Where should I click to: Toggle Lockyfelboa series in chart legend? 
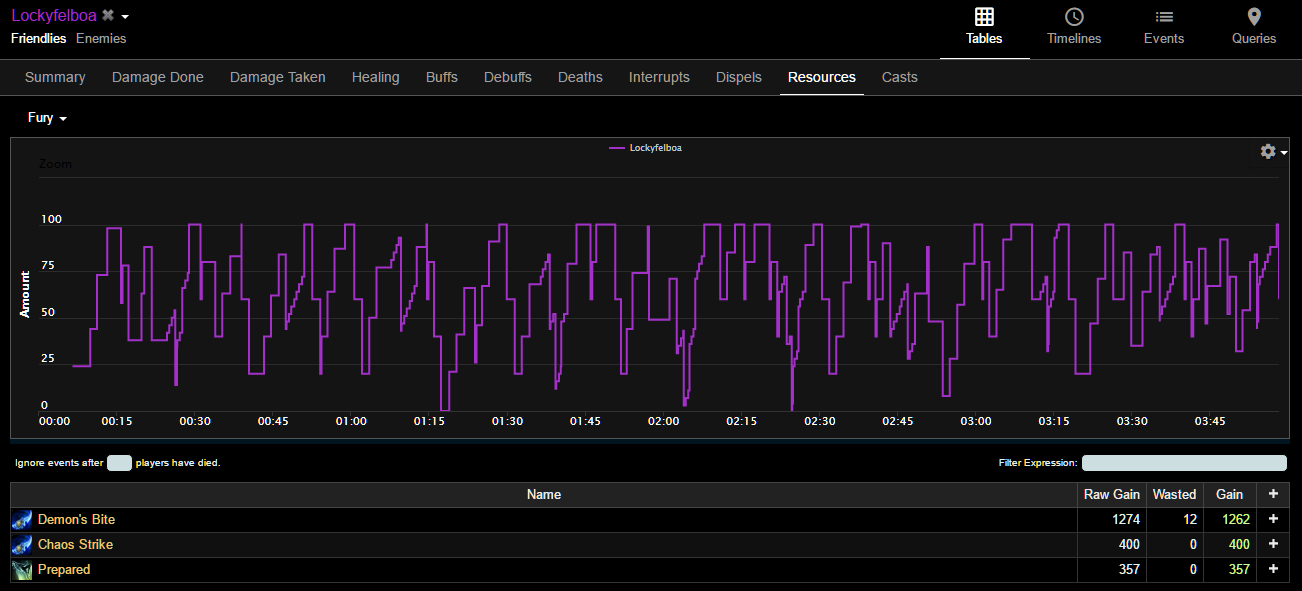pos(646,148)
